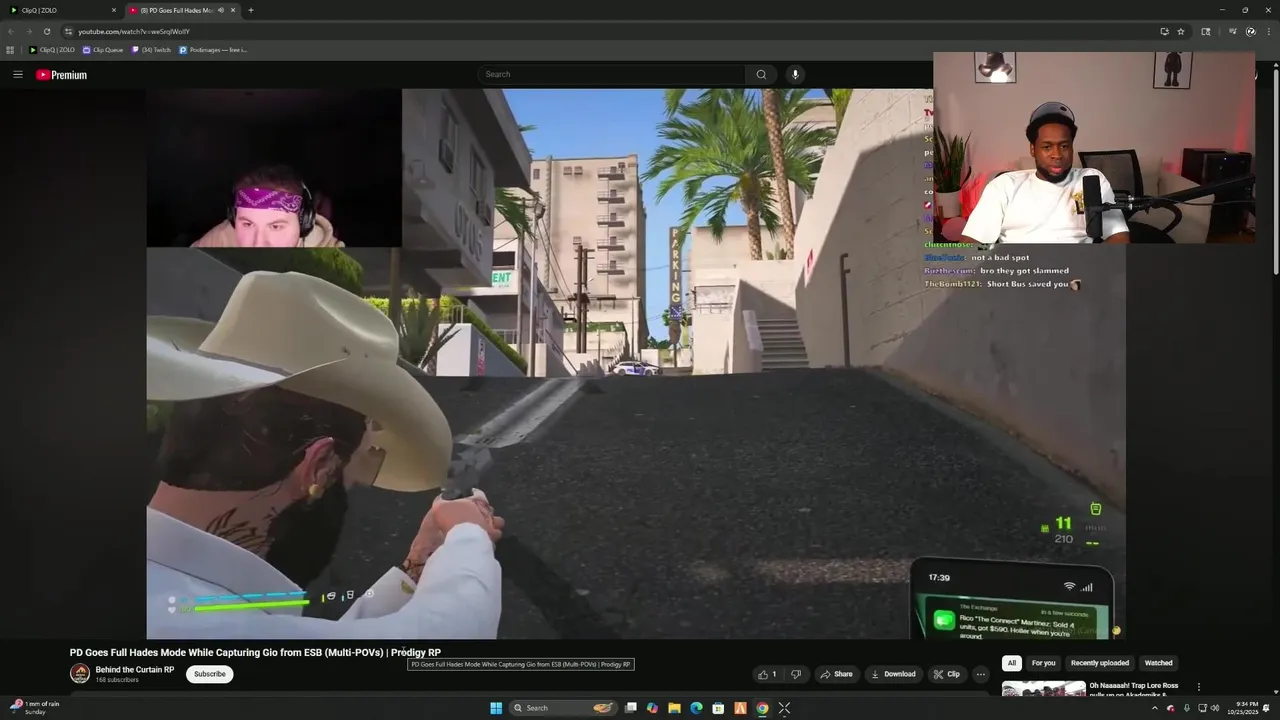1280x720 pixels.
Task: Create a clip with Clip button
Action: [x=946, y=674]
